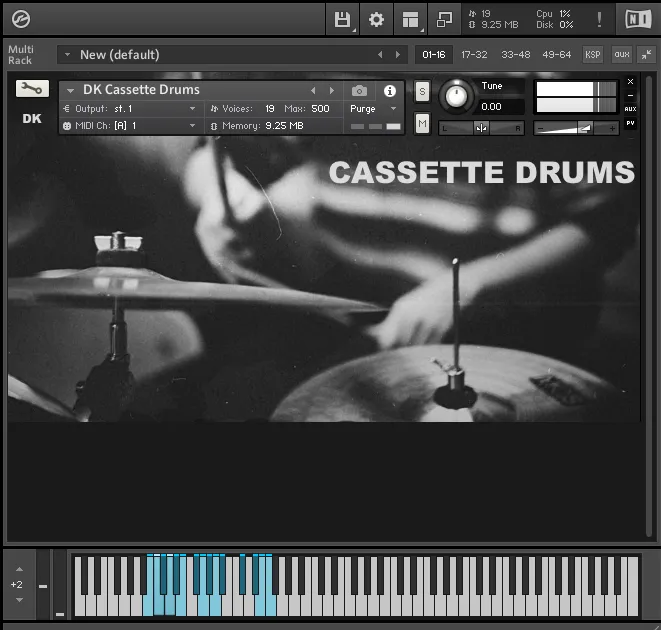Click the exclamation panic button

pos(599,19)
